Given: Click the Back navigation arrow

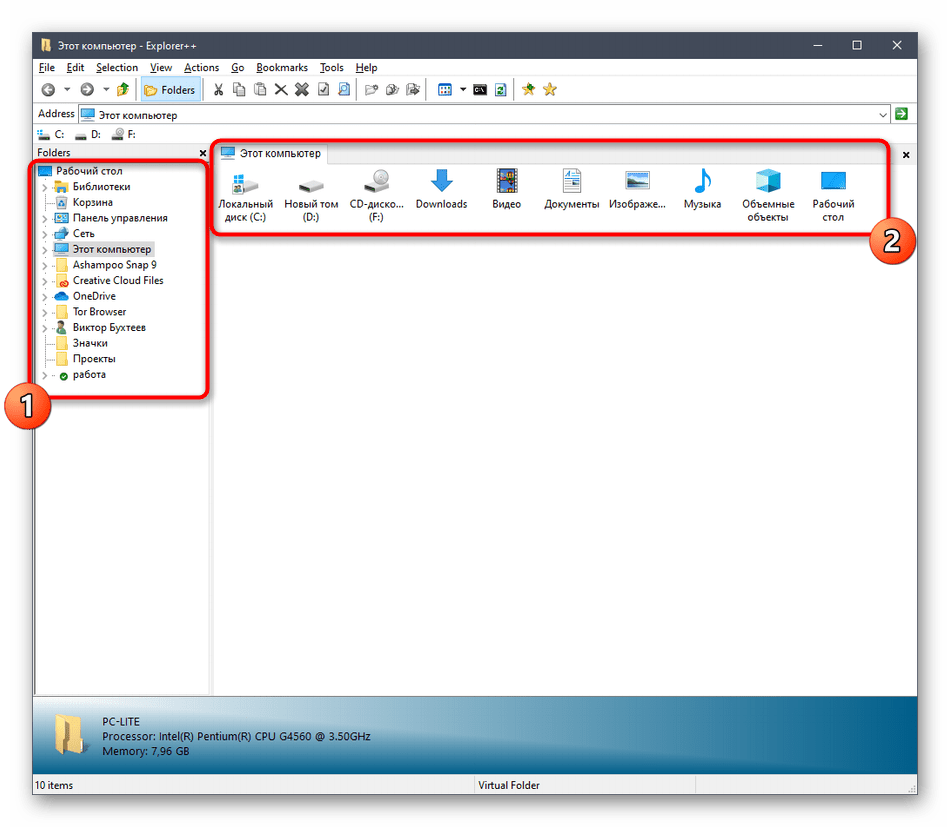Looking at the screenshot, I should 47,90.
